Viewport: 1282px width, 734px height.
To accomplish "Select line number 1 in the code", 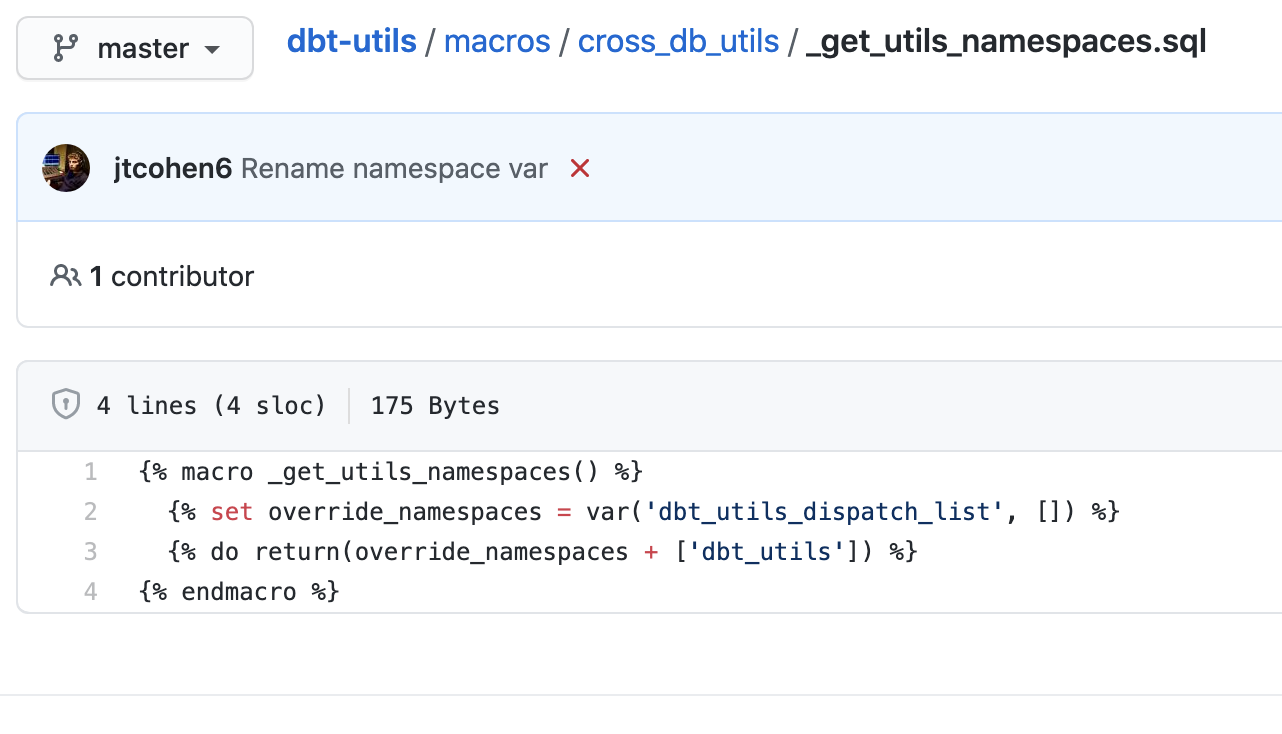I will [90, 471].
